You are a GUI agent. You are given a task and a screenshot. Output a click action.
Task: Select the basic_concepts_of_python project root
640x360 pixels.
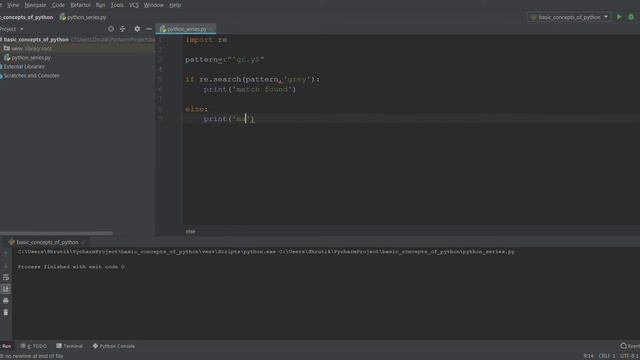click(x=36, y=40)
